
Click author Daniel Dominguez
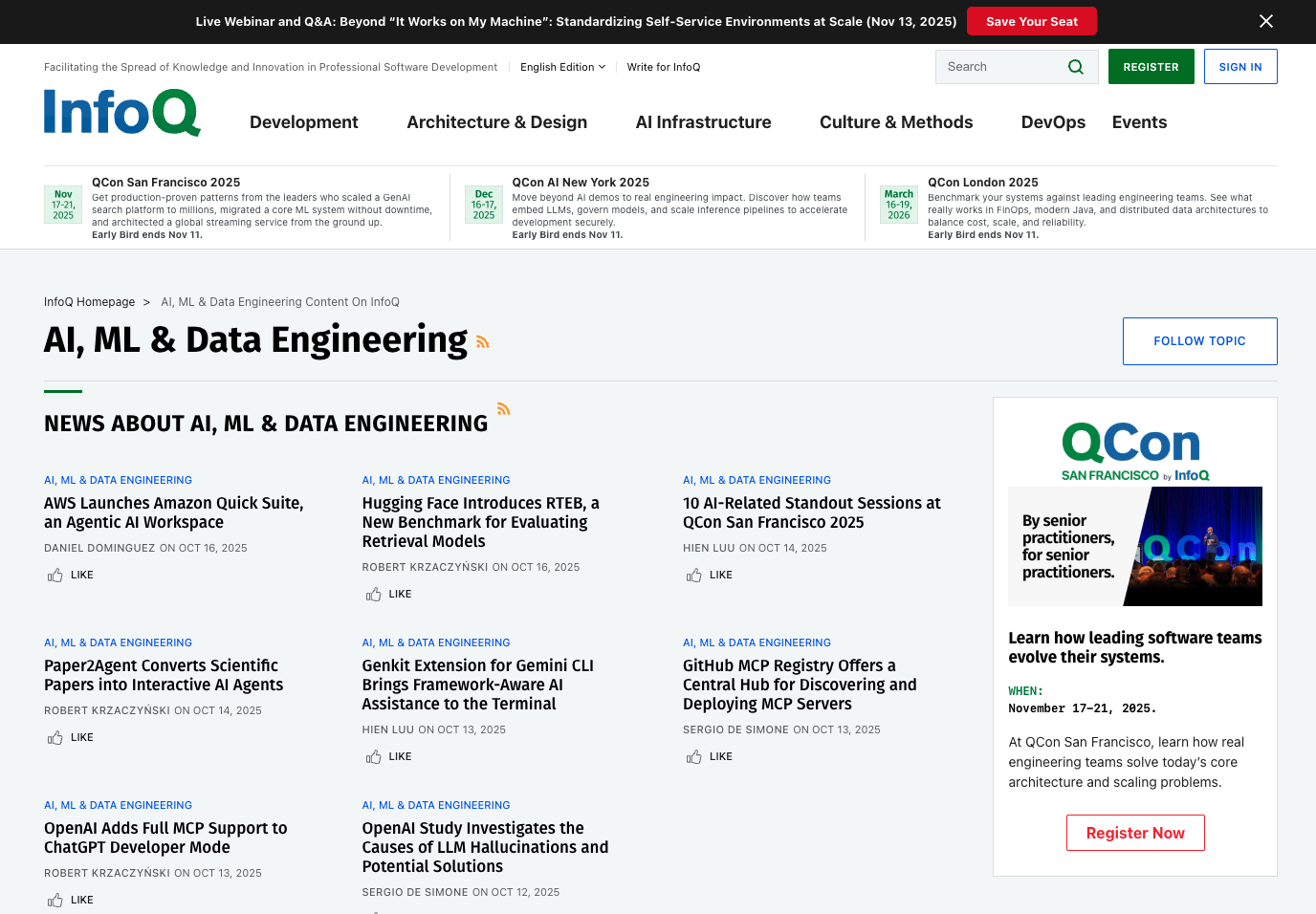tap(99, 548)
